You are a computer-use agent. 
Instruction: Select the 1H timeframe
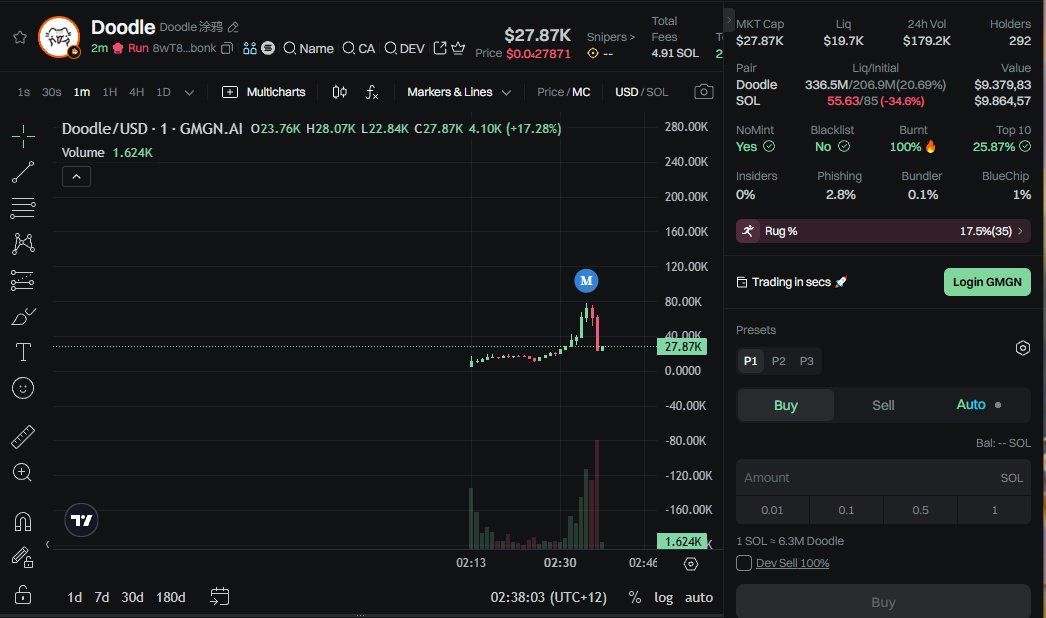tap(110, 92)
